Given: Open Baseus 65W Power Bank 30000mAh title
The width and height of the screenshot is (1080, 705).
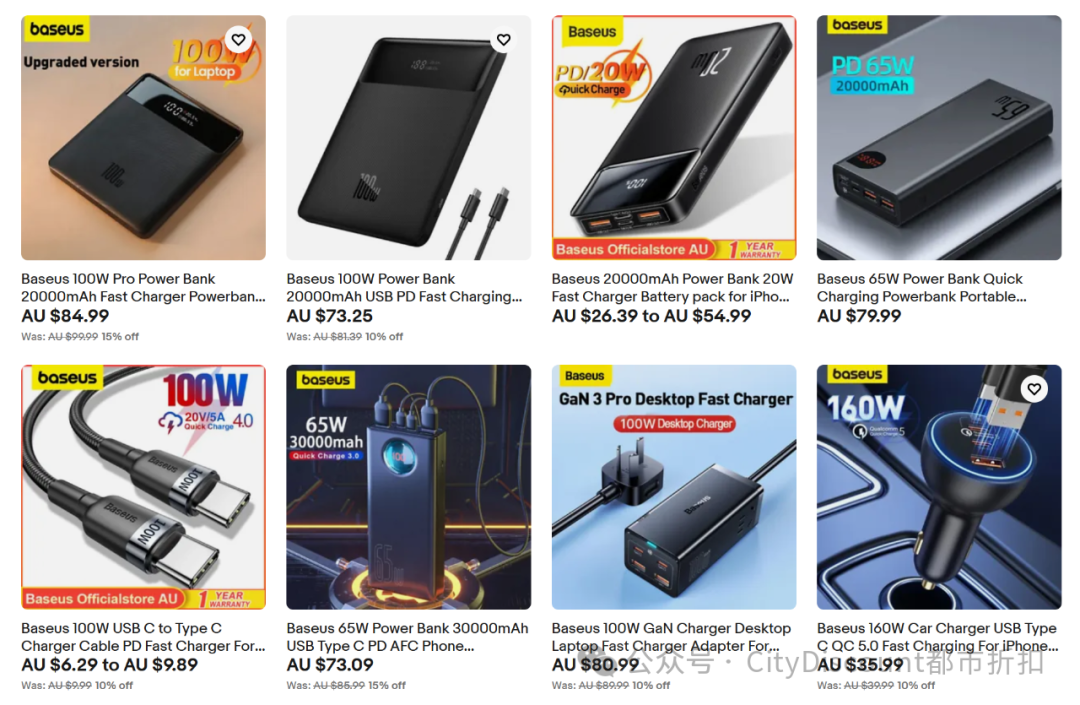Looking at the screenshot, I should [x=408, y=637].
